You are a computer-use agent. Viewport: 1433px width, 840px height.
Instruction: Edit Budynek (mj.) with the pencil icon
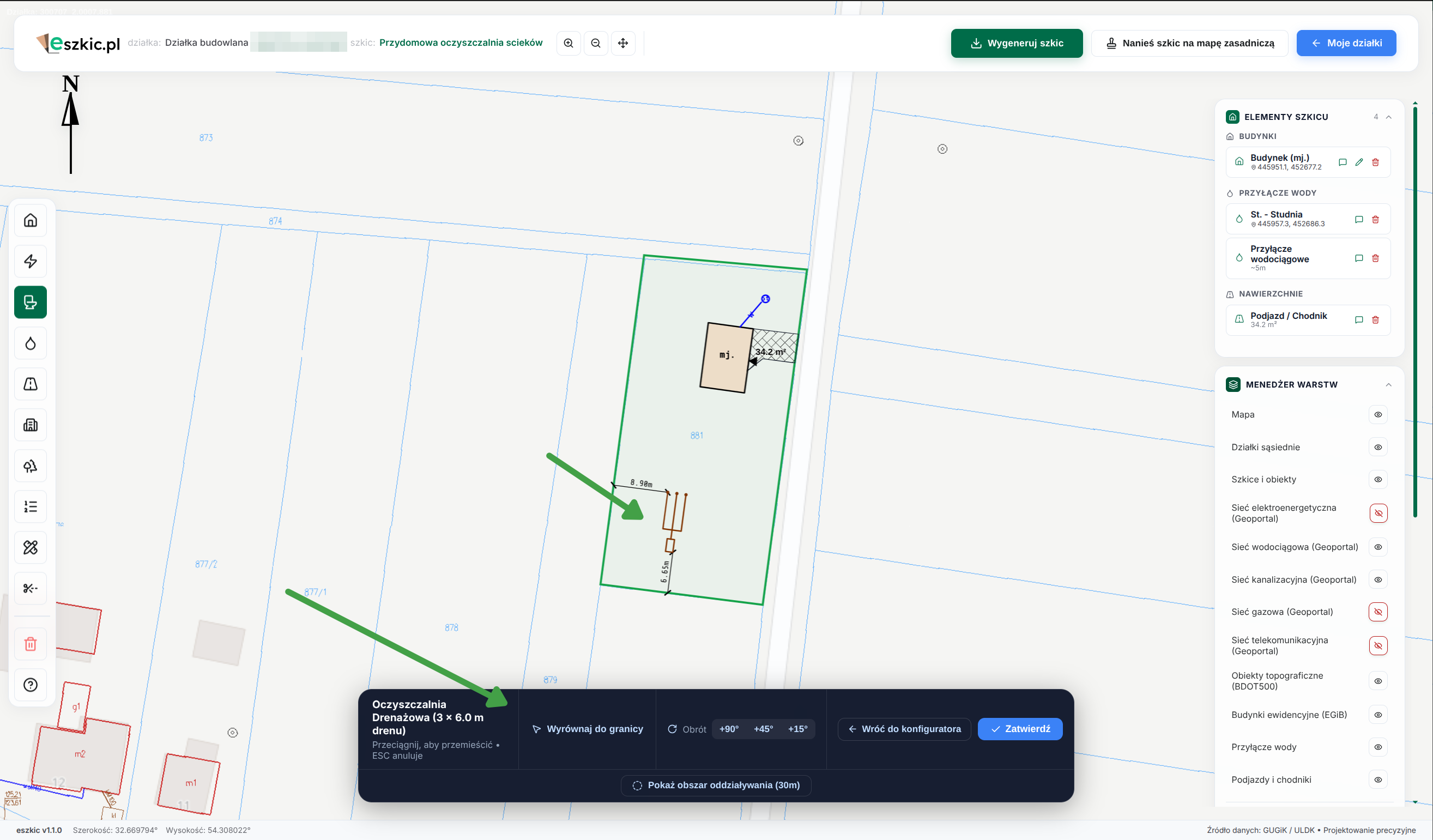pos(1358,162)
